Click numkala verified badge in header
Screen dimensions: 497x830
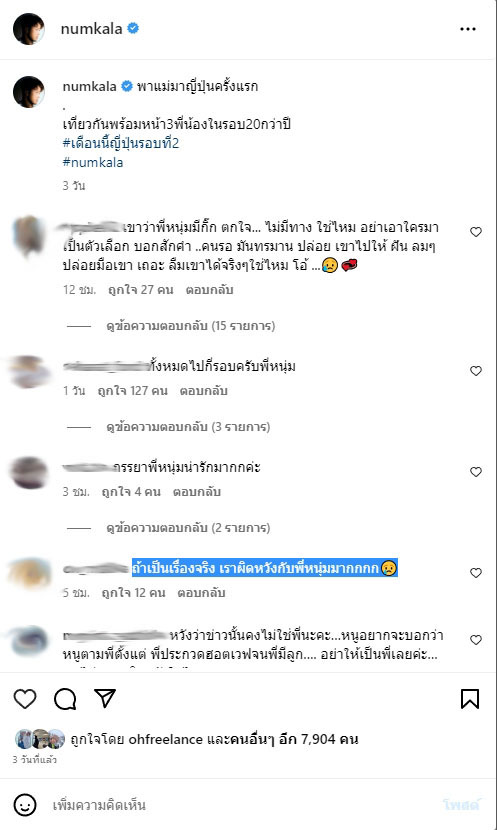pos(133,28)
